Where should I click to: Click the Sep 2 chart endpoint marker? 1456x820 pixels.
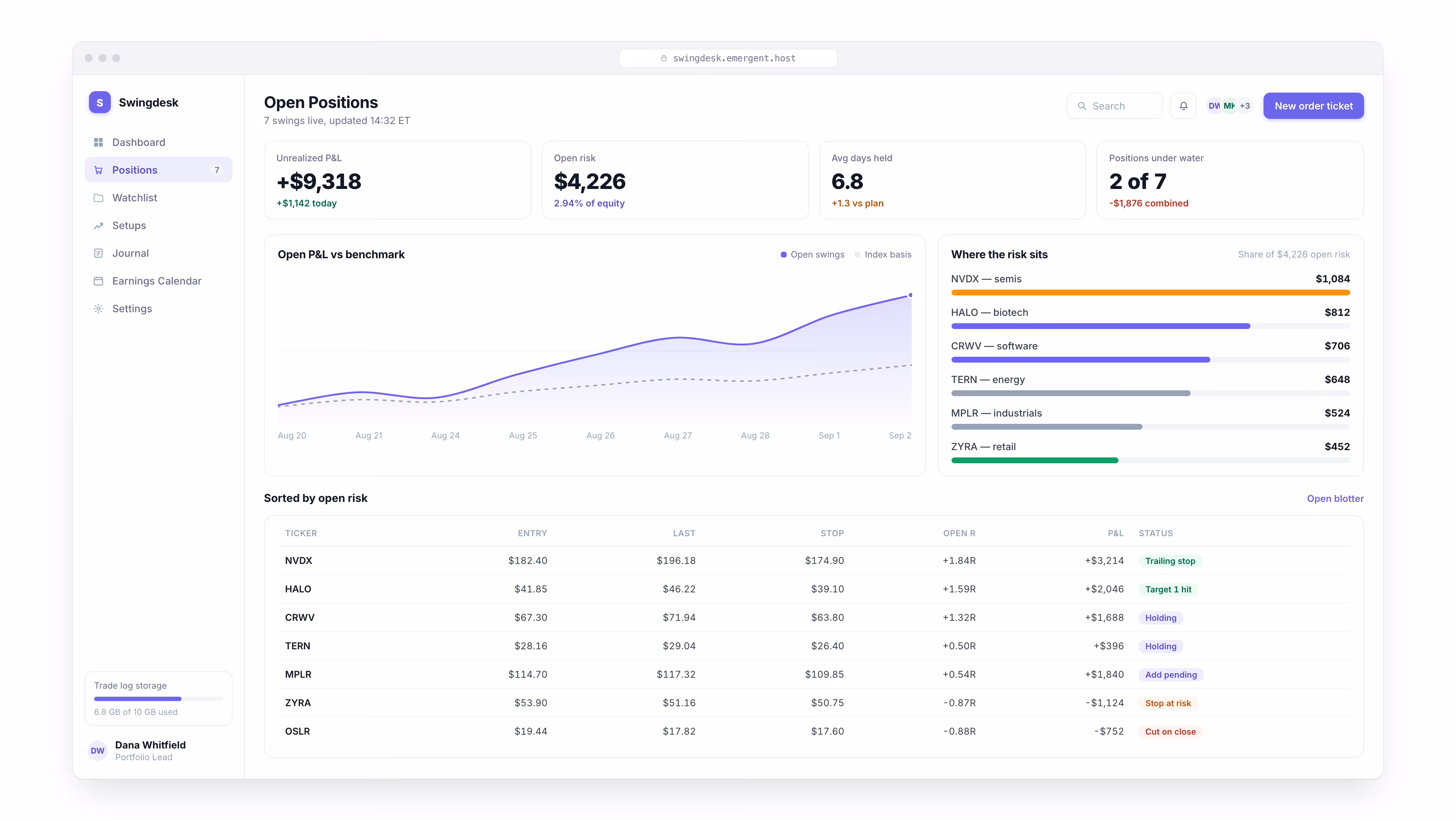(x=910, y=295)
